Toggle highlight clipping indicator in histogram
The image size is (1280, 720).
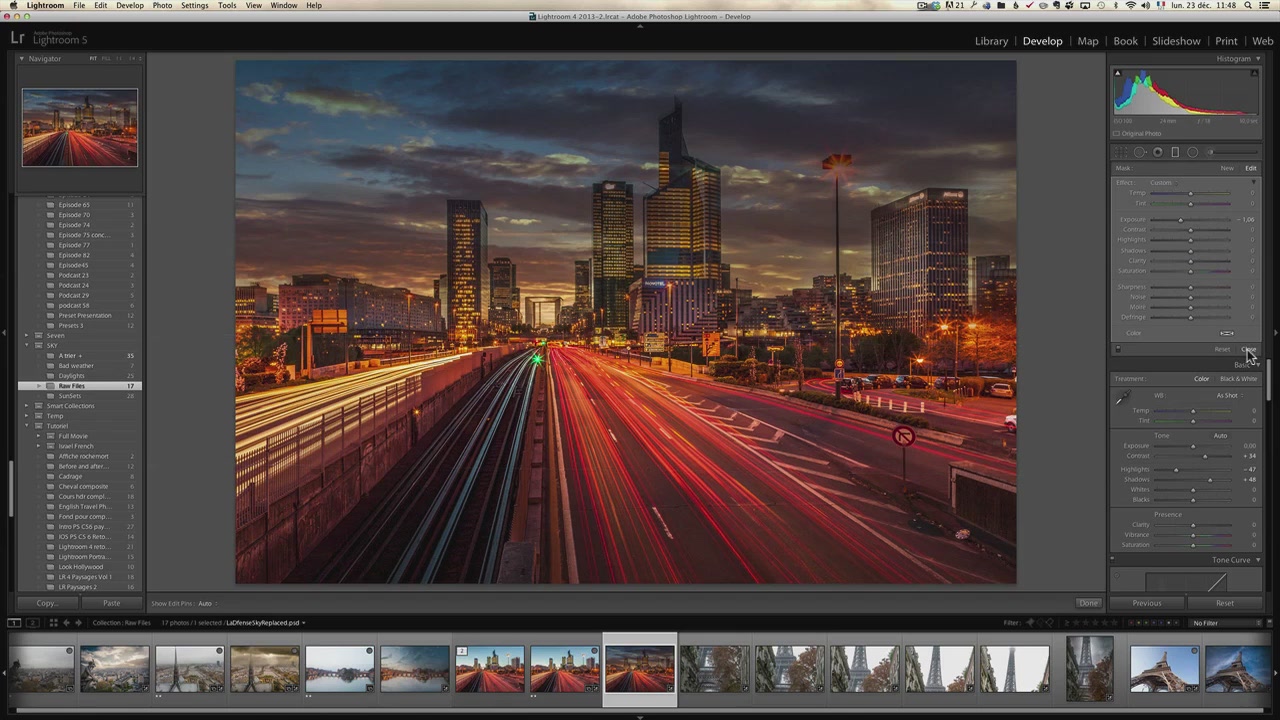coord(1254,73)
